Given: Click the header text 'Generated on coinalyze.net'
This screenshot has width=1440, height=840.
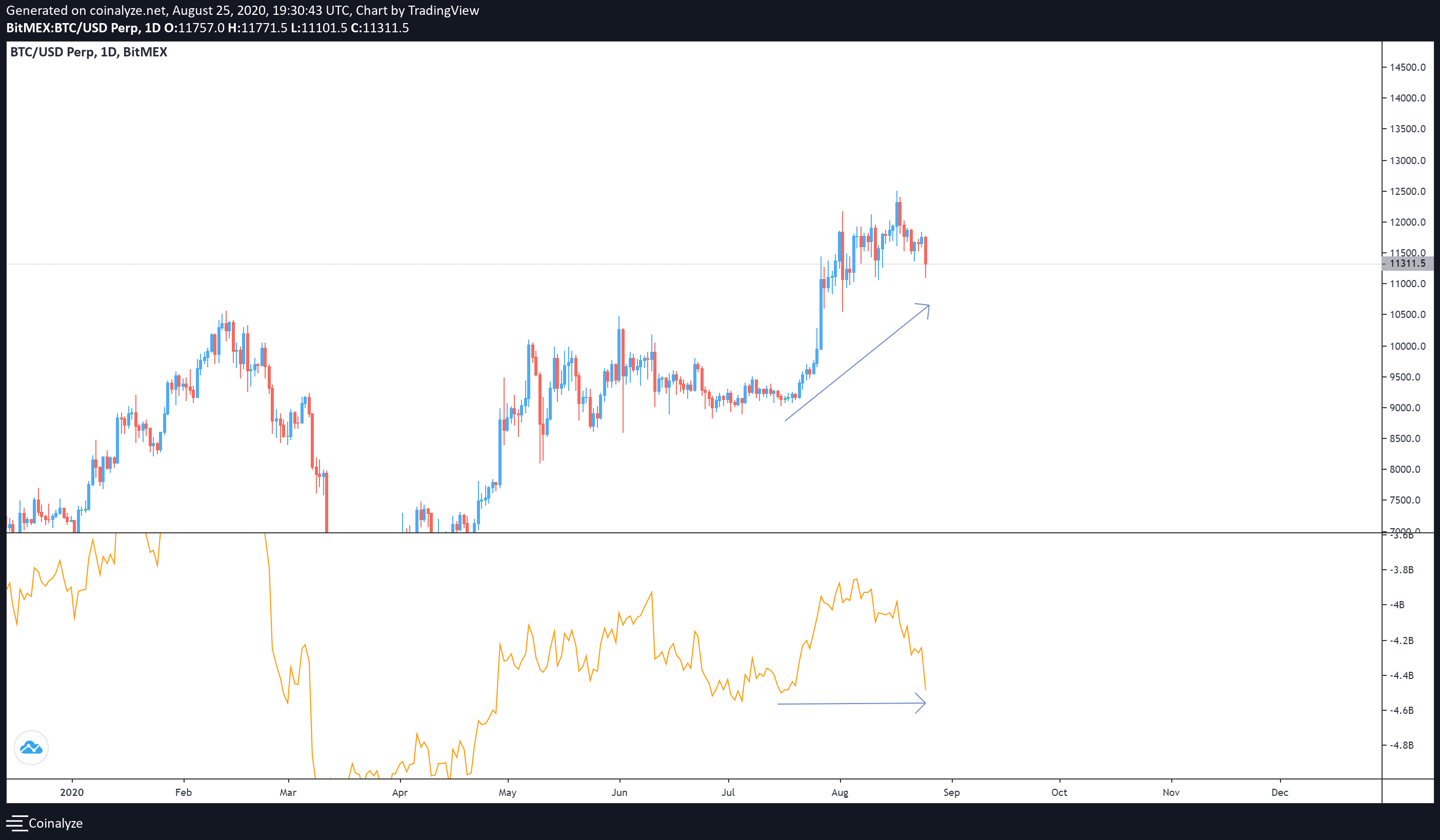Looking at the screenshot, I should tap(86, 10).
